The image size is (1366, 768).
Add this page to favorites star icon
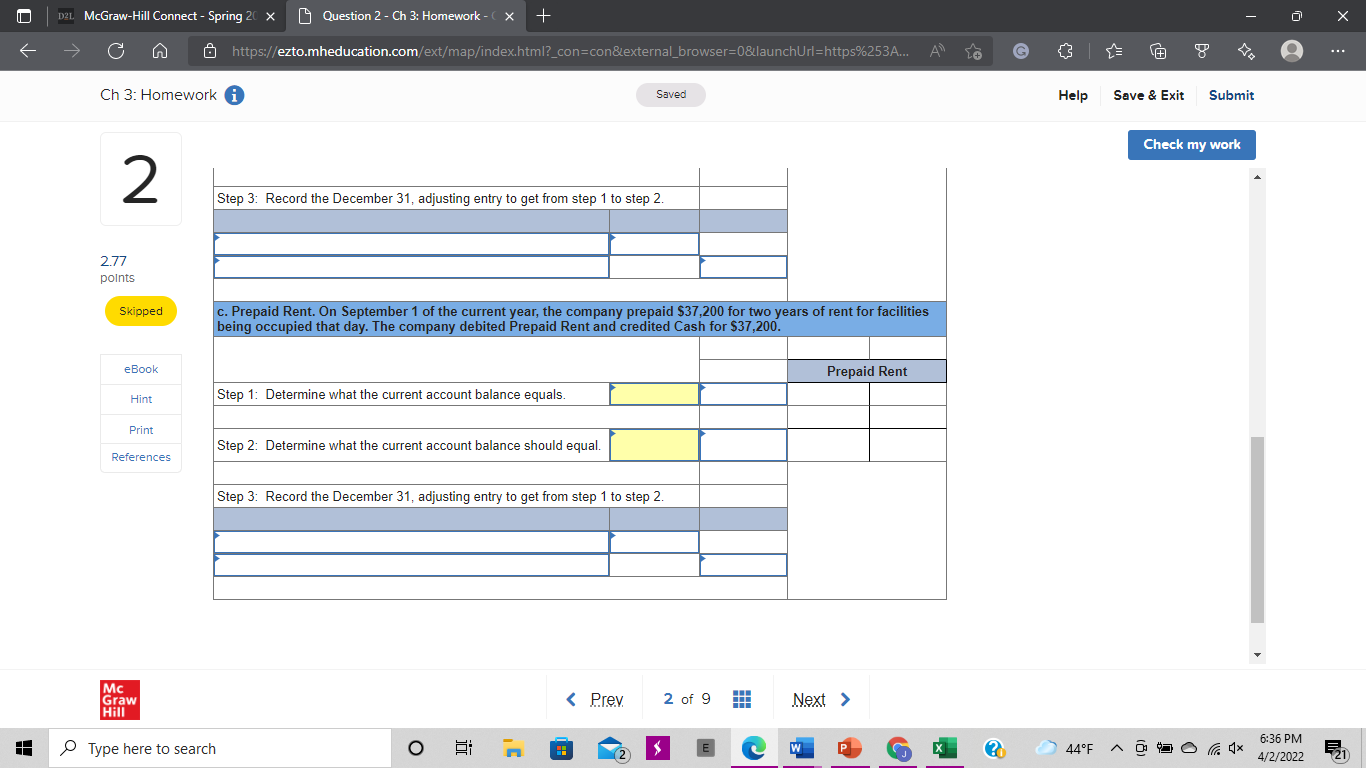(972, 51)
